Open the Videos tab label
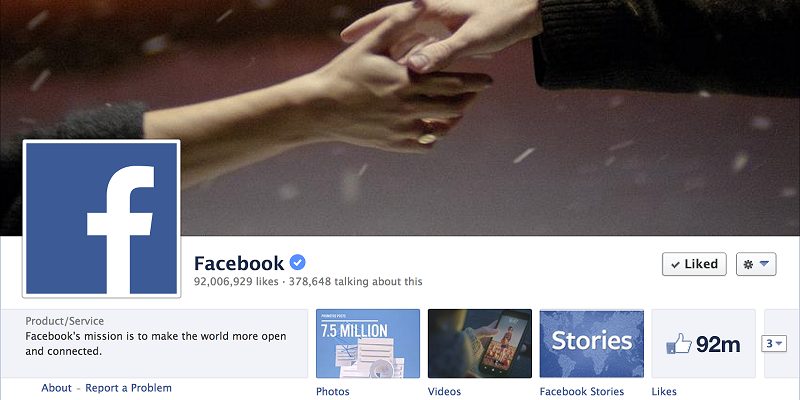800x400 pixels. (444, 391)
